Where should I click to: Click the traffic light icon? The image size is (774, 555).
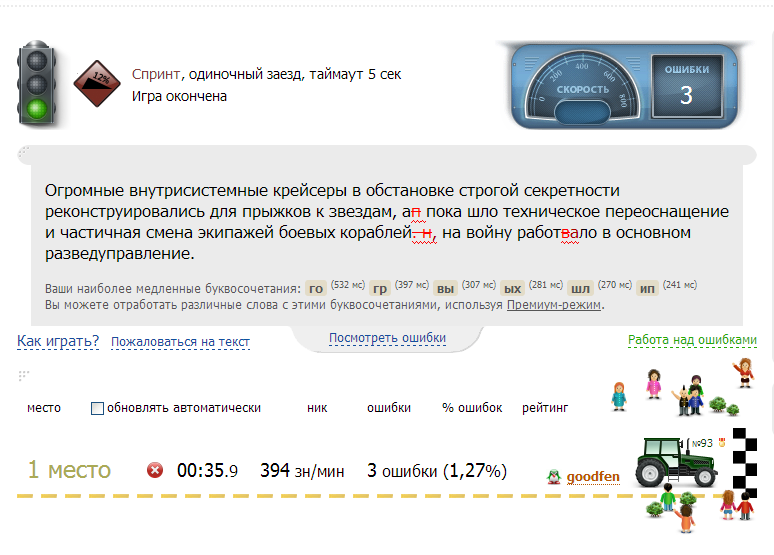(x=37, y=82)
